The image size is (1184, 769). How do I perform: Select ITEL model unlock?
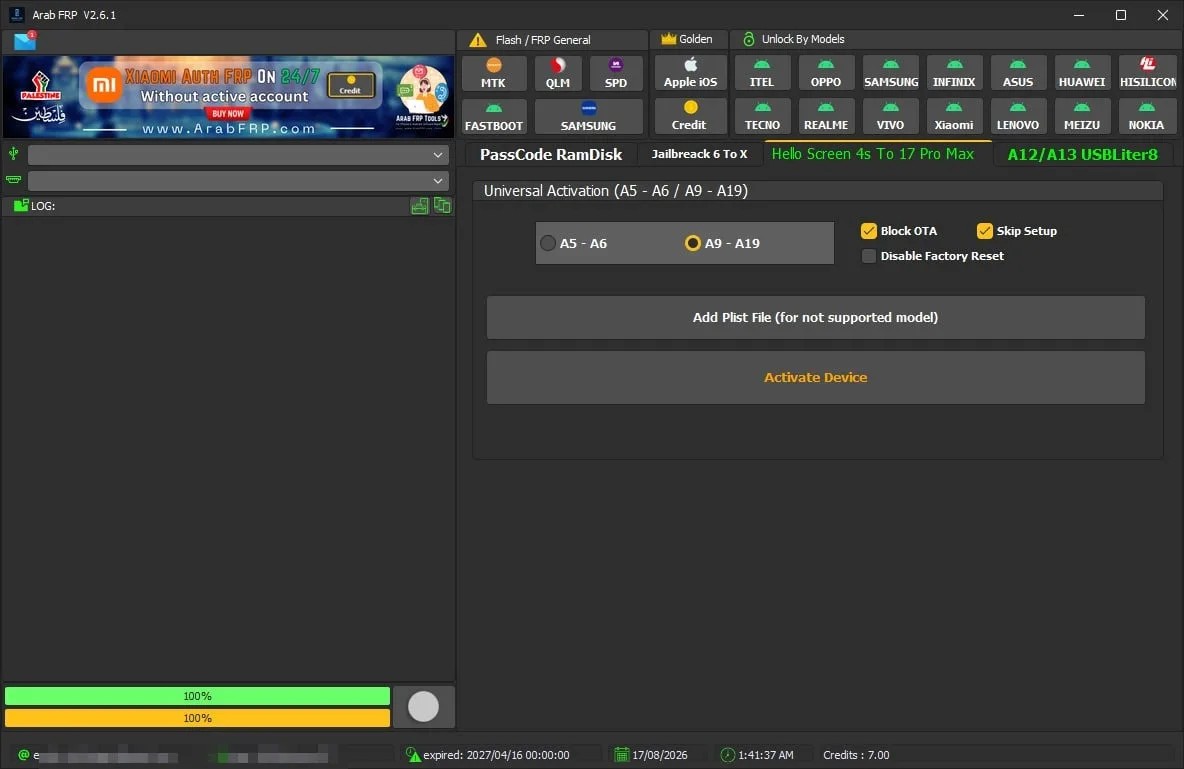[x=762, y=73]
